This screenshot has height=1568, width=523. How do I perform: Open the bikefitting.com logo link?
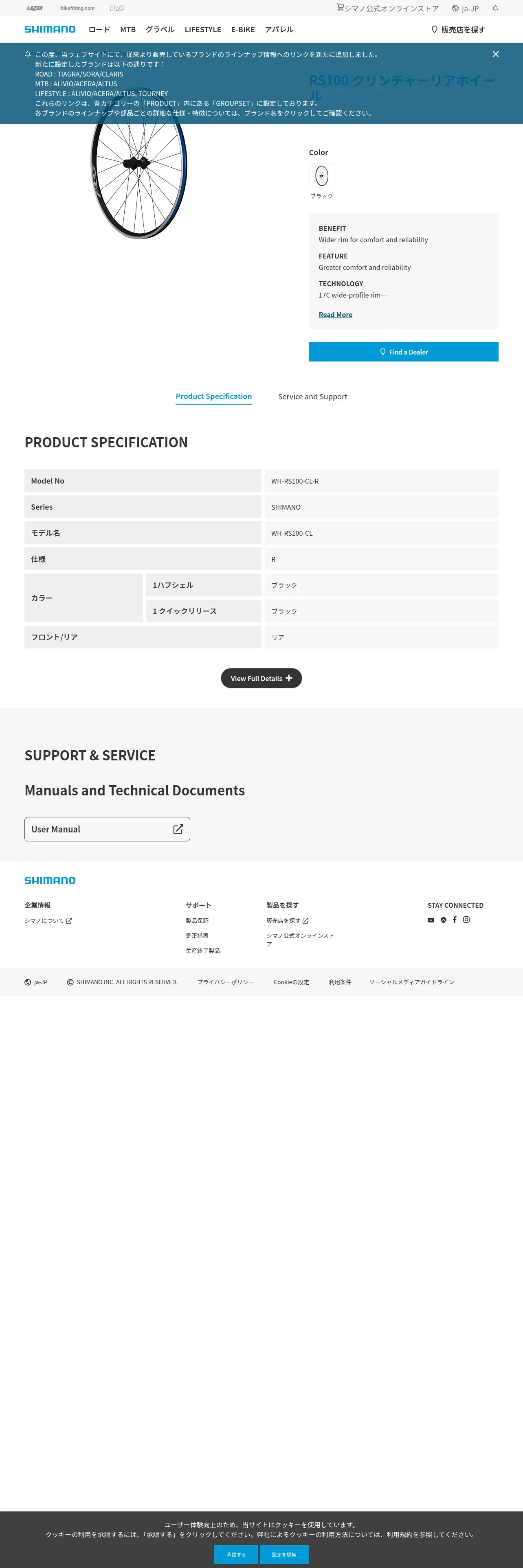[x=77, y=8]
